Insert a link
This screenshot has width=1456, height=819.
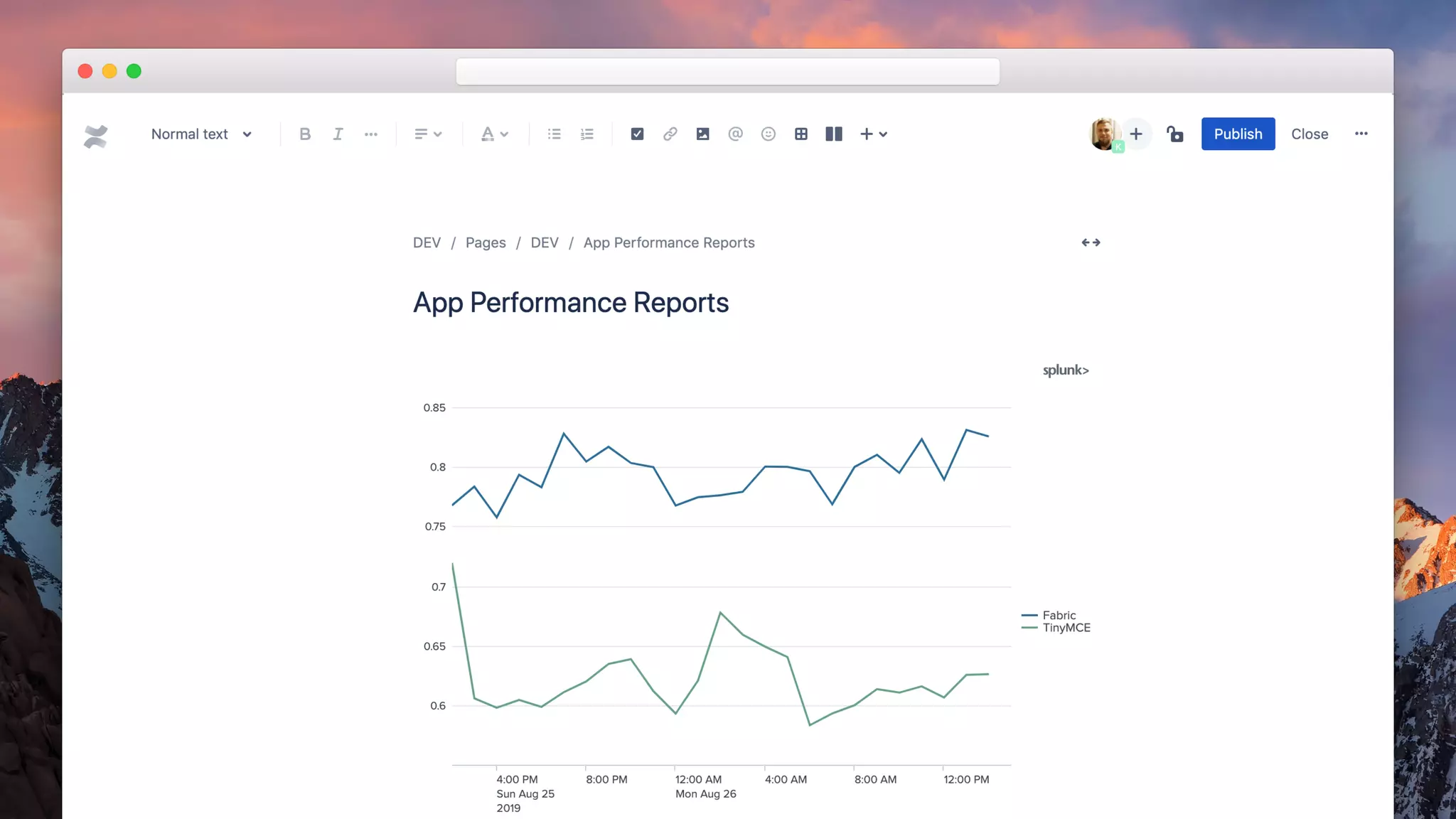[x=670, y=134]
